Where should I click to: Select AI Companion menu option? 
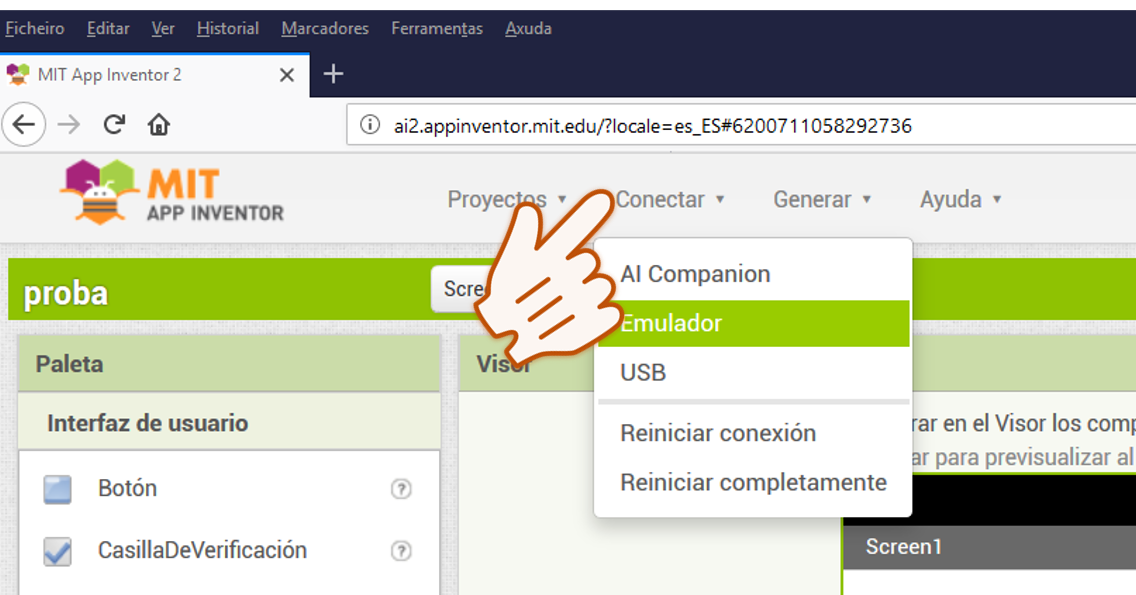point(695,274)
